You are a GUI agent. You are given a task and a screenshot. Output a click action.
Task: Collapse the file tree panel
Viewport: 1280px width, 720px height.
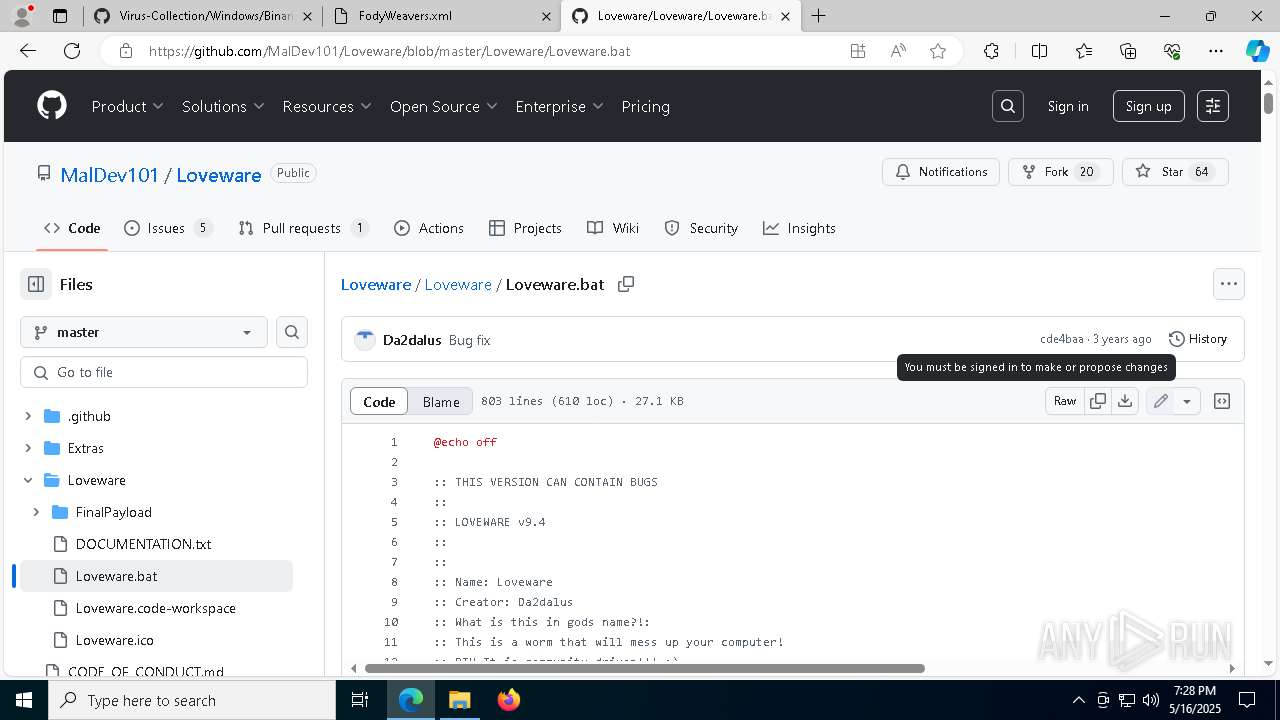pos(36,284)
